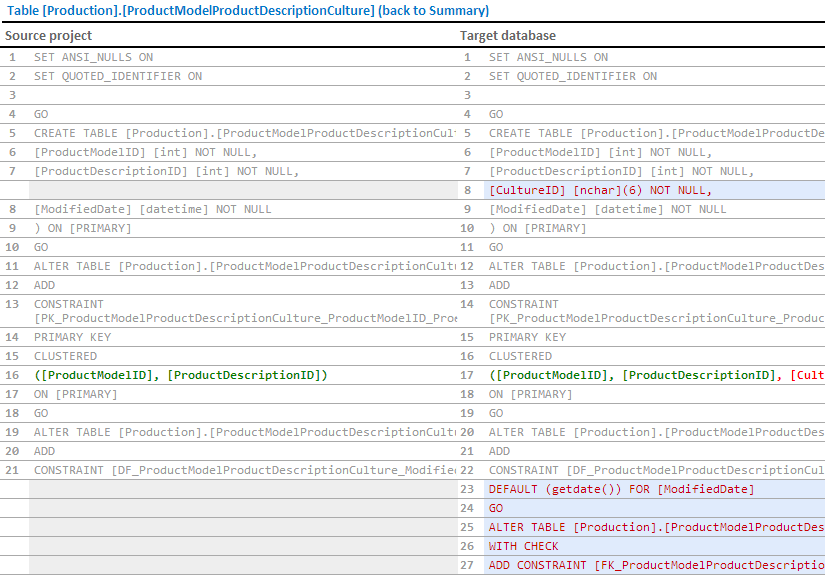The height and width of the screenshot is (575, 825).
Task: Select the ModifiedDate datetime line in source
Action: click(152, 209)
